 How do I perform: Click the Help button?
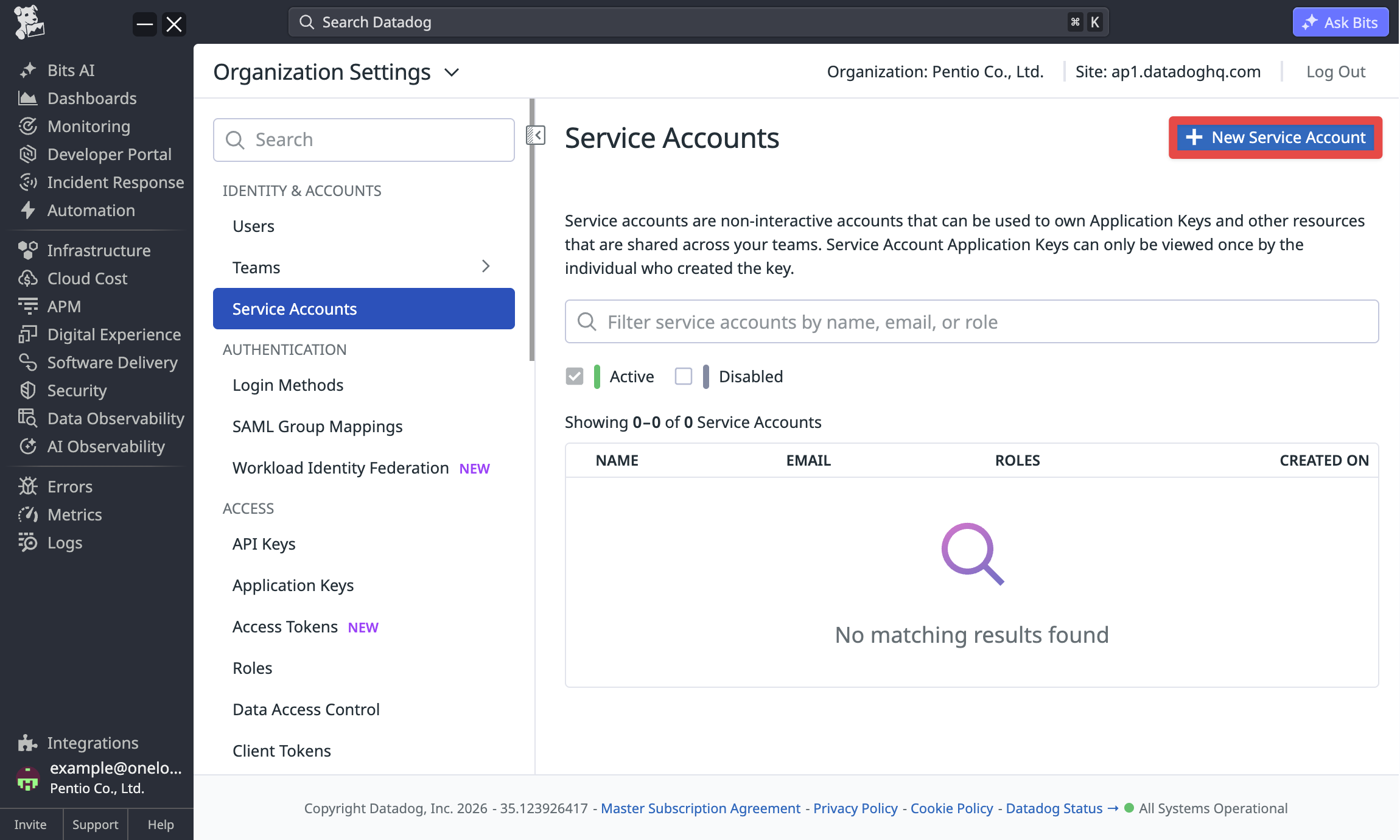pyautogui.click(x=161, y=825)
